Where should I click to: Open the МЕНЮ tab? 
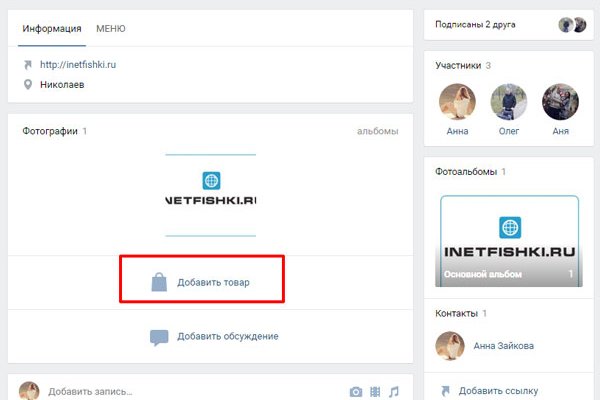point(111,29)
